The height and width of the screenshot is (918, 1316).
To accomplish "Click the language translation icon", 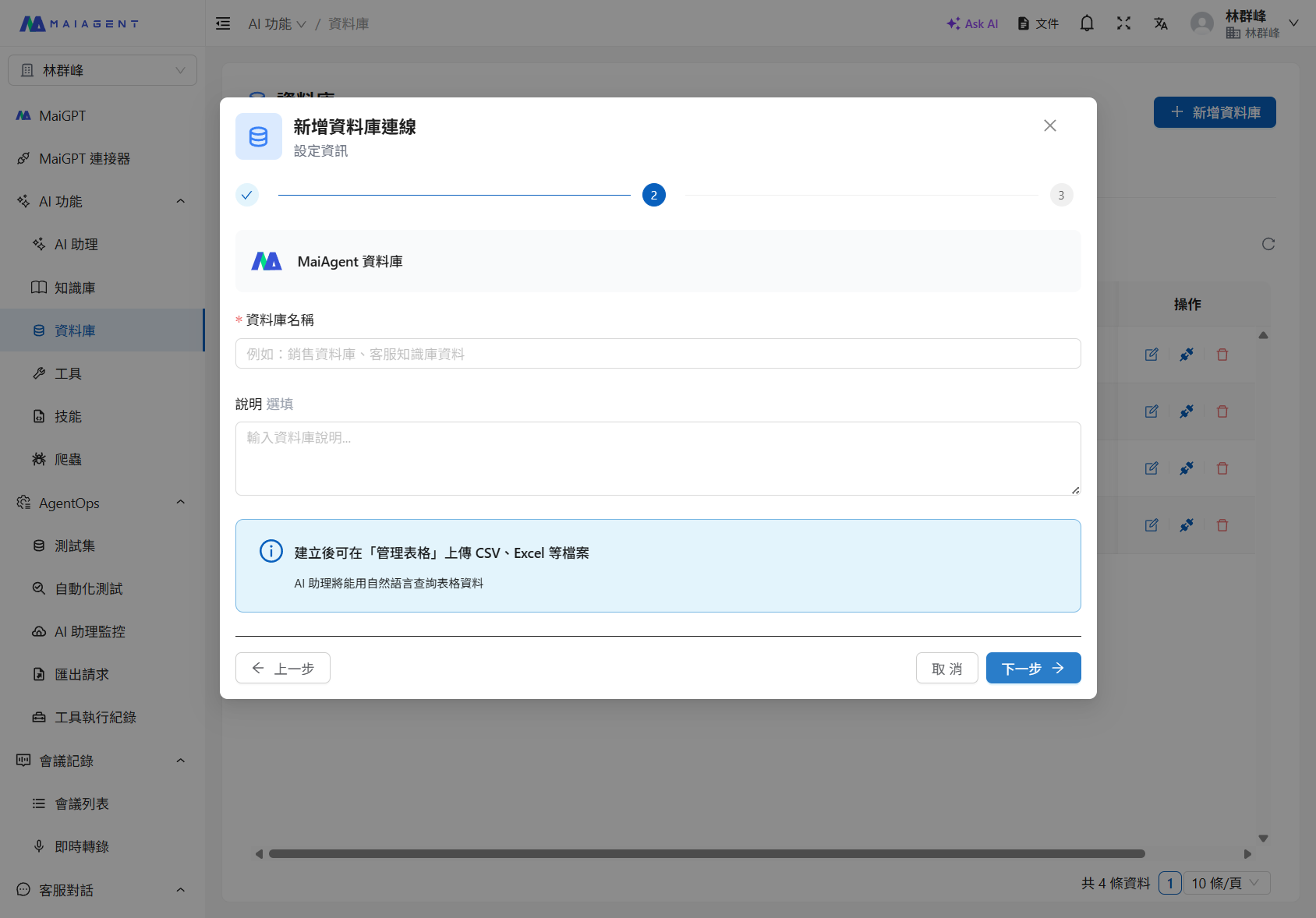I will coord(1161,23).
